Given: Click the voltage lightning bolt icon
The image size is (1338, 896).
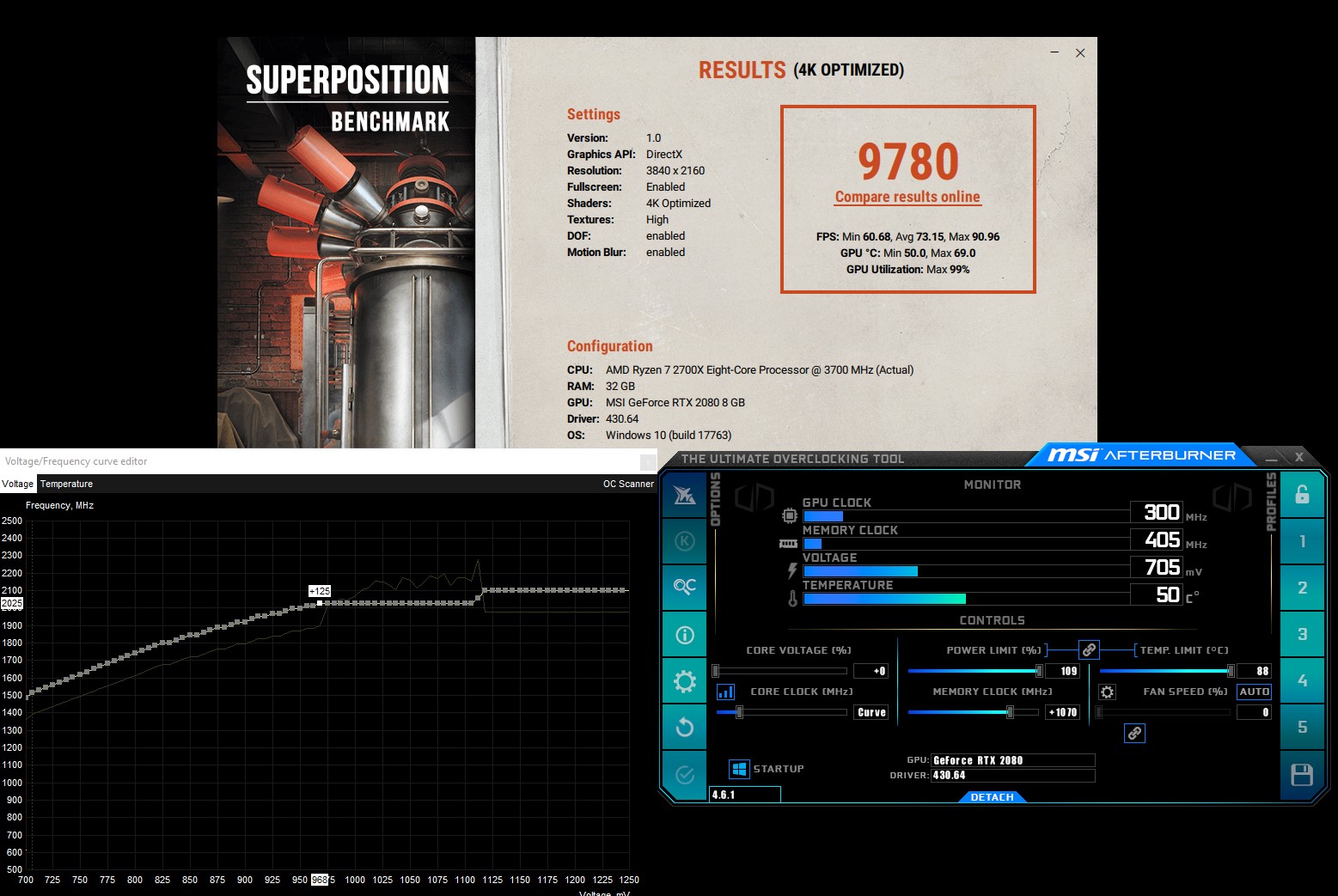Looking at the screenshot, I should click(792, 570).
